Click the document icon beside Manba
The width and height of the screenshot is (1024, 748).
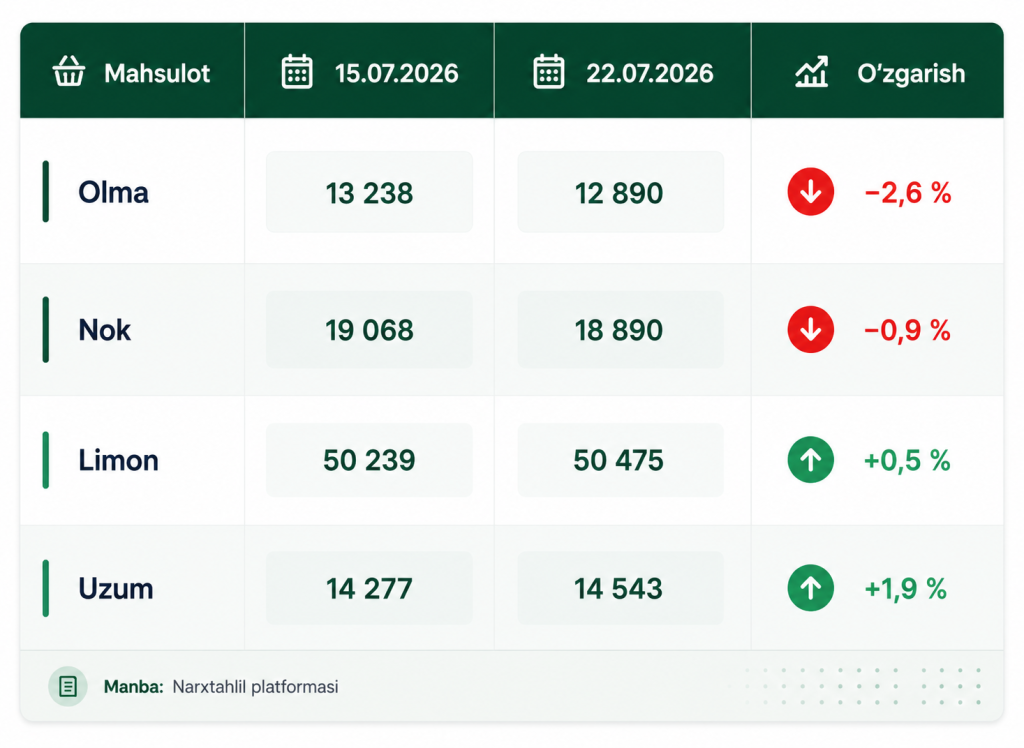click(x=68, y=687)
